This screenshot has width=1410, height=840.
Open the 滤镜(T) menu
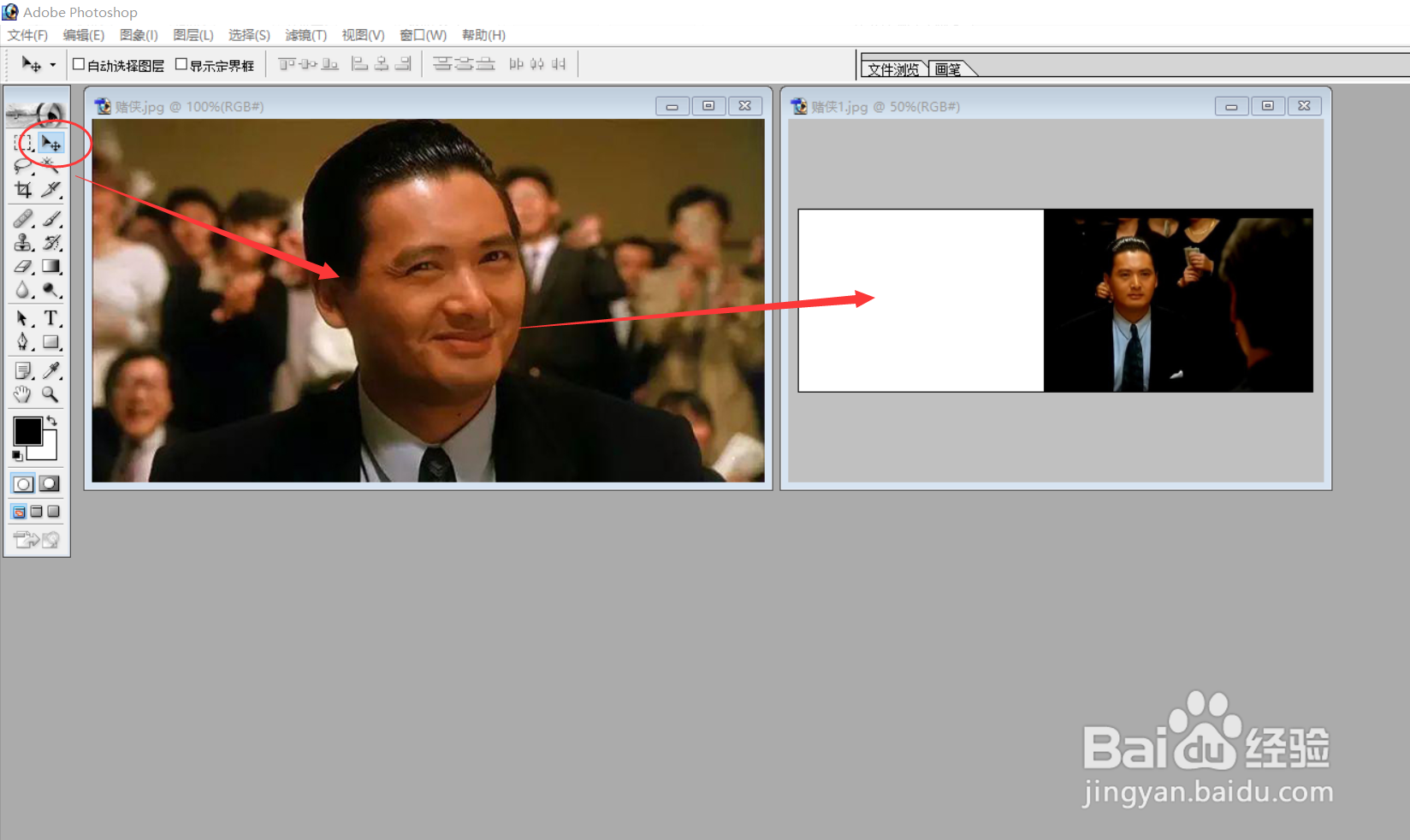(306, 35)
